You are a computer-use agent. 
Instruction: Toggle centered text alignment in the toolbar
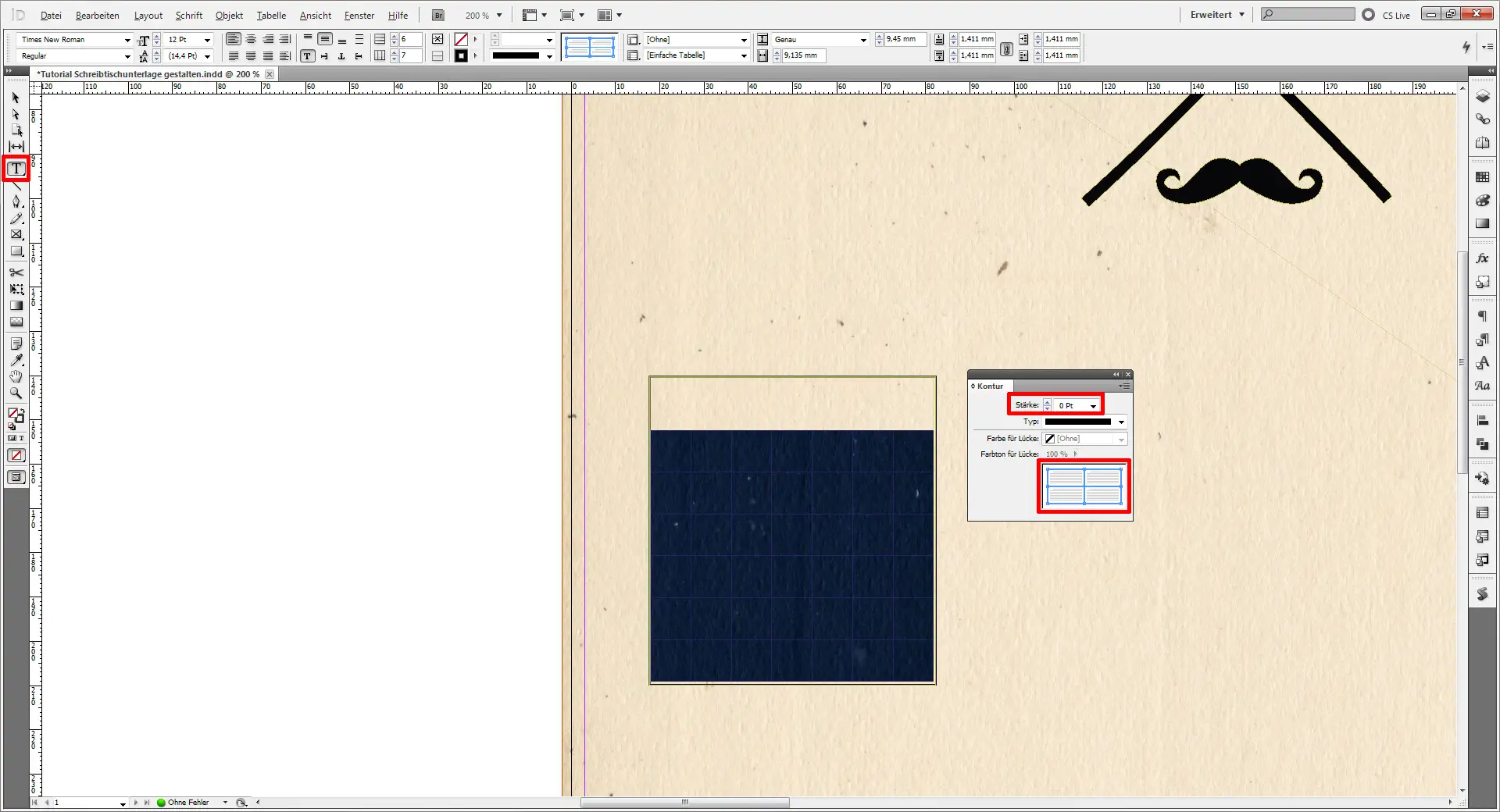click(251, 39)
